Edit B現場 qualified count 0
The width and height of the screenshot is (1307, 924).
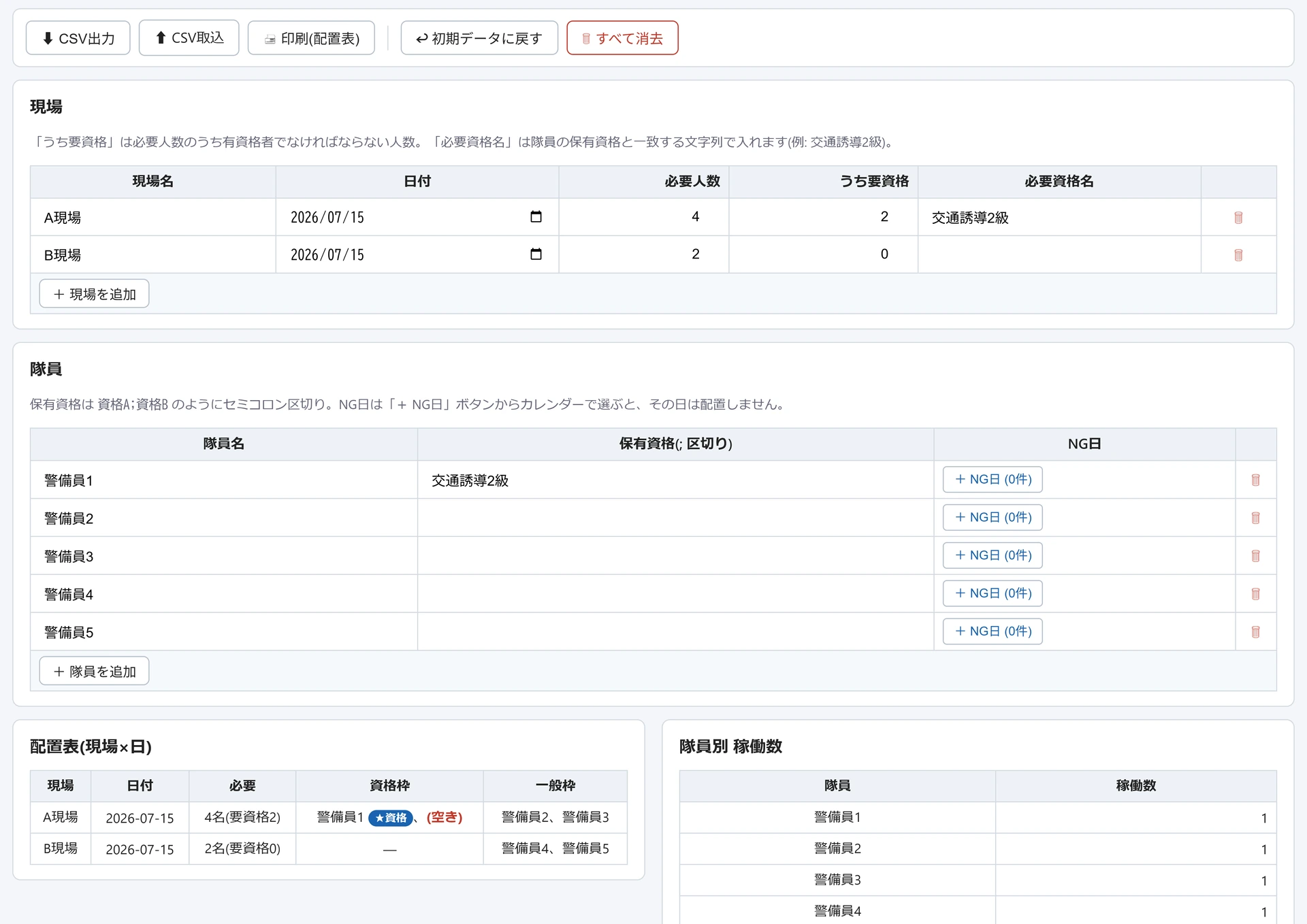(824, 254)
